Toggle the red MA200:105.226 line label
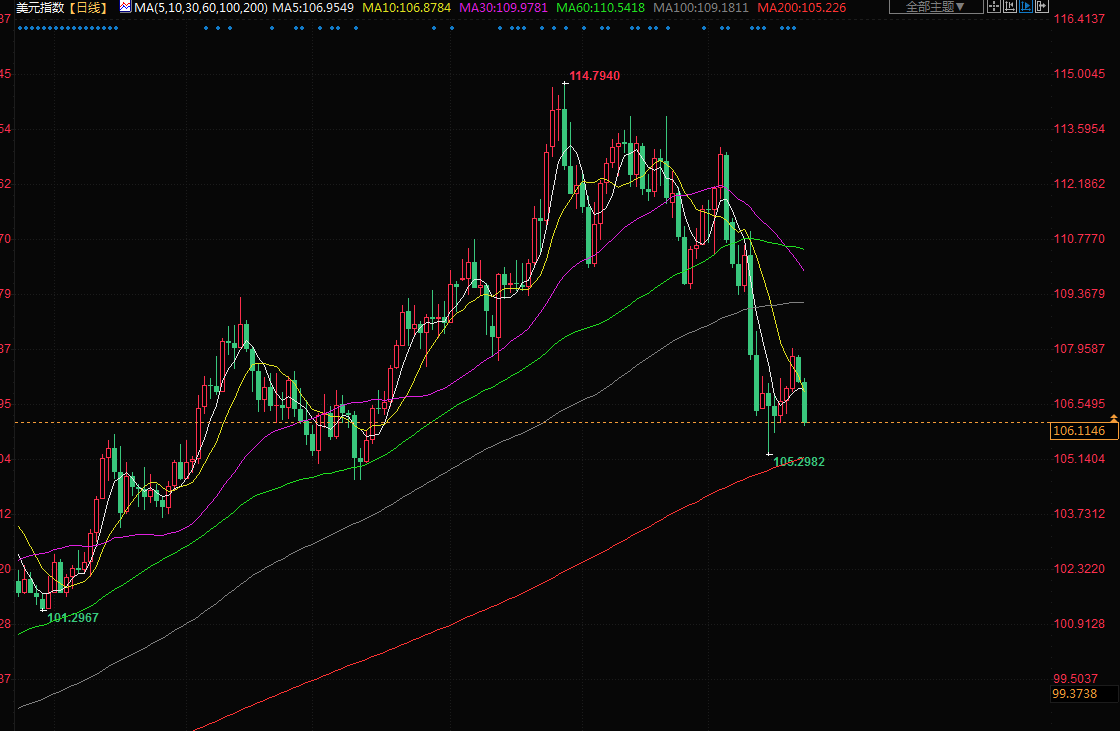 [x=801, y=7]
